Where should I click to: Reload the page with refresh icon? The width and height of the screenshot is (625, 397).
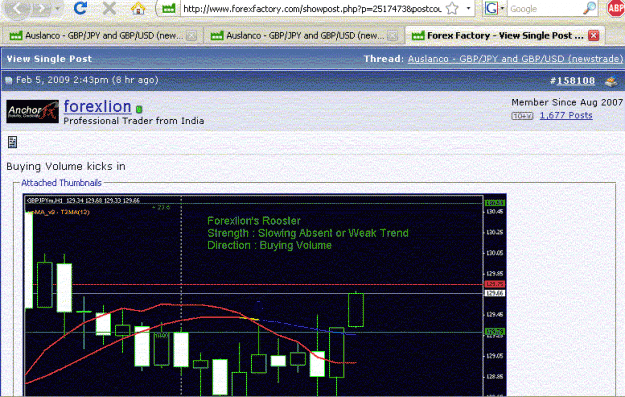[x=81, y=8]
